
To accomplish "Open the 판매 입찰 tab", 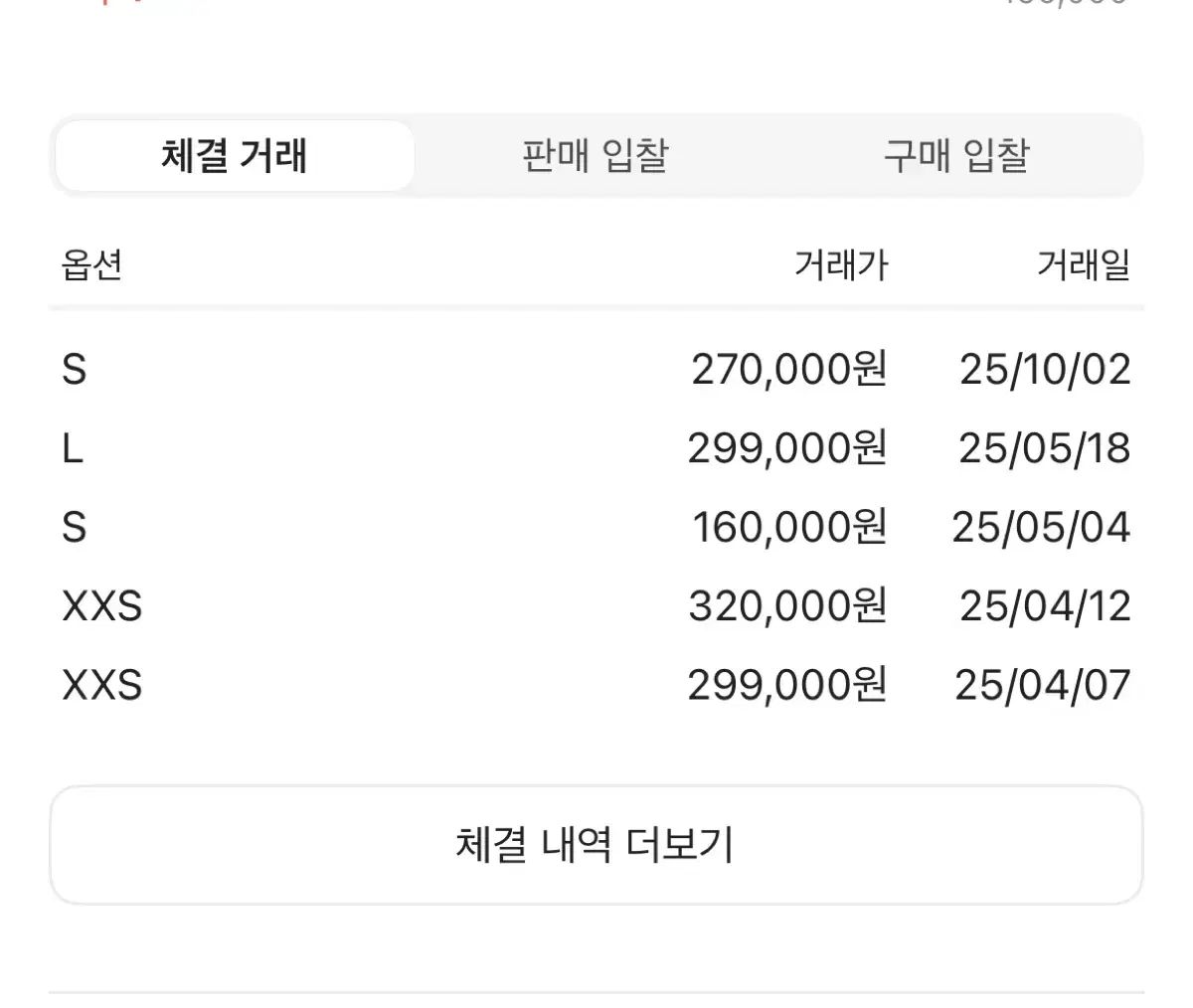I will point(595,156).
